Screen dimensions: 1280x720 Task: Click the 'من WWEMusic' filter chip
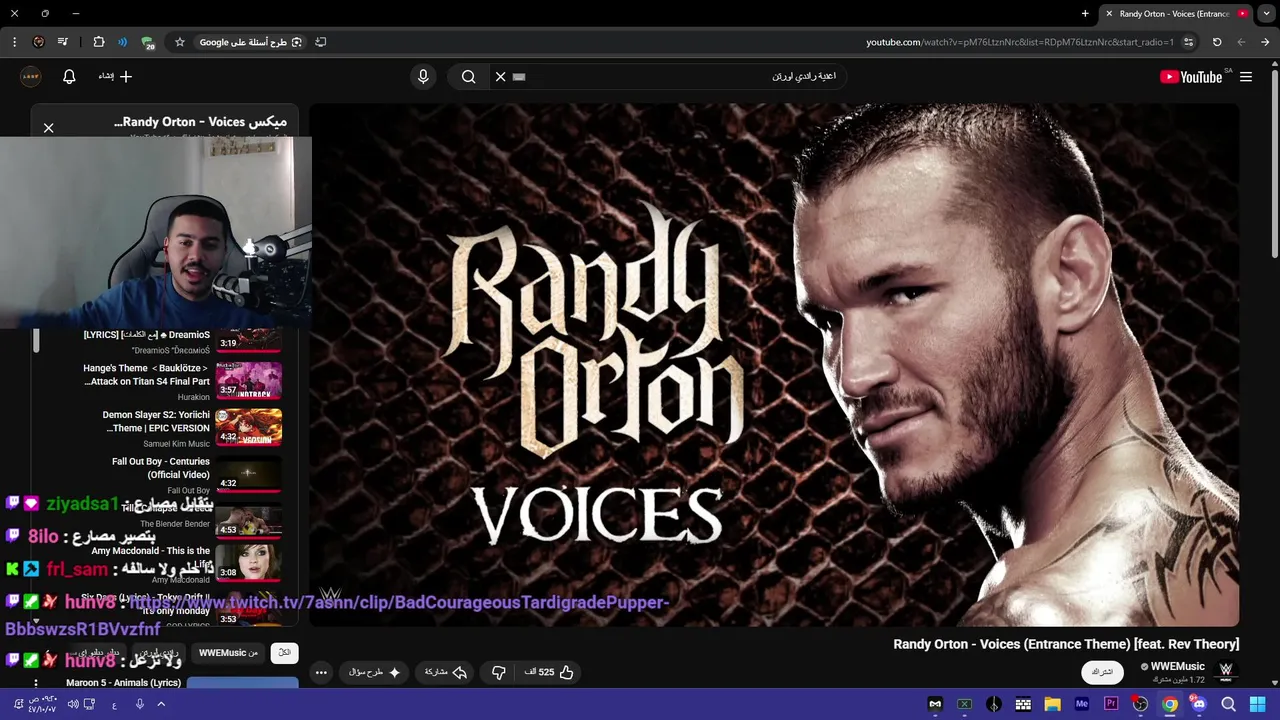[x=228, y=653]
